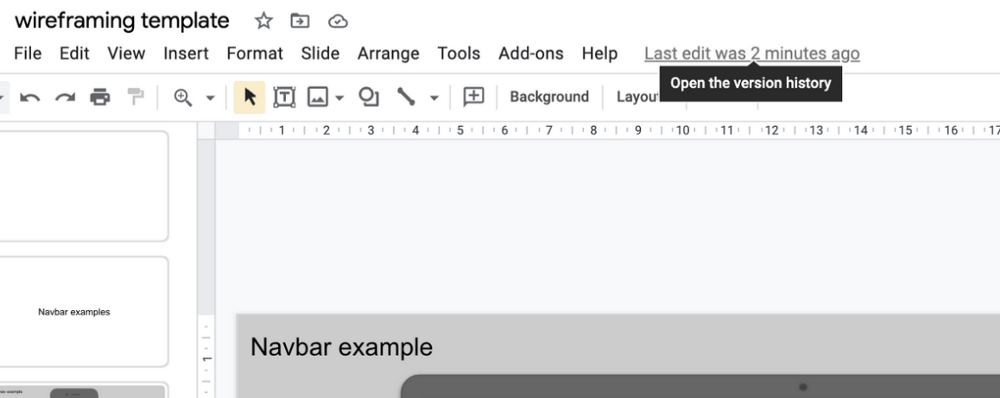
Task: Select the Paint format tool
Action: pyautogui.click(x=135, y=97)
